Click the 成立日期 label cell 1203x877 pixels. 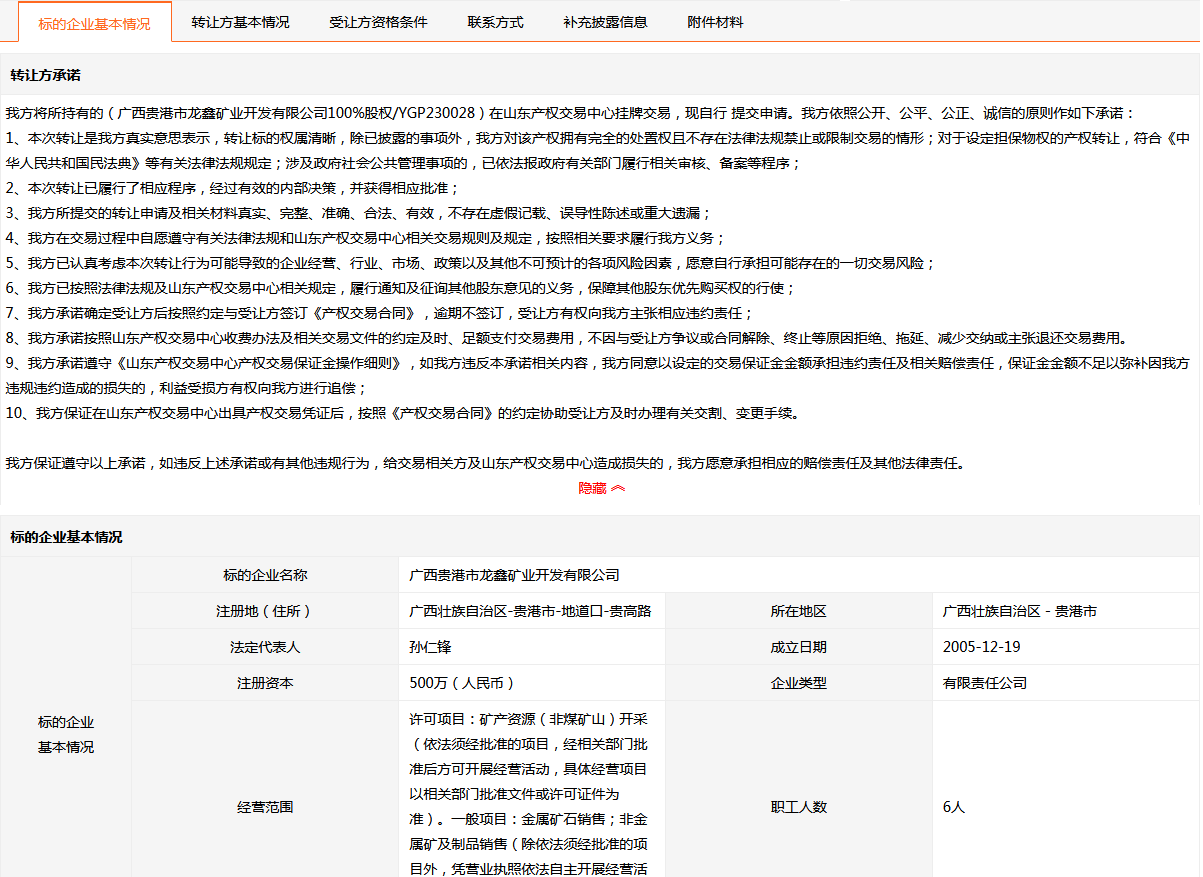pos(798,647)
